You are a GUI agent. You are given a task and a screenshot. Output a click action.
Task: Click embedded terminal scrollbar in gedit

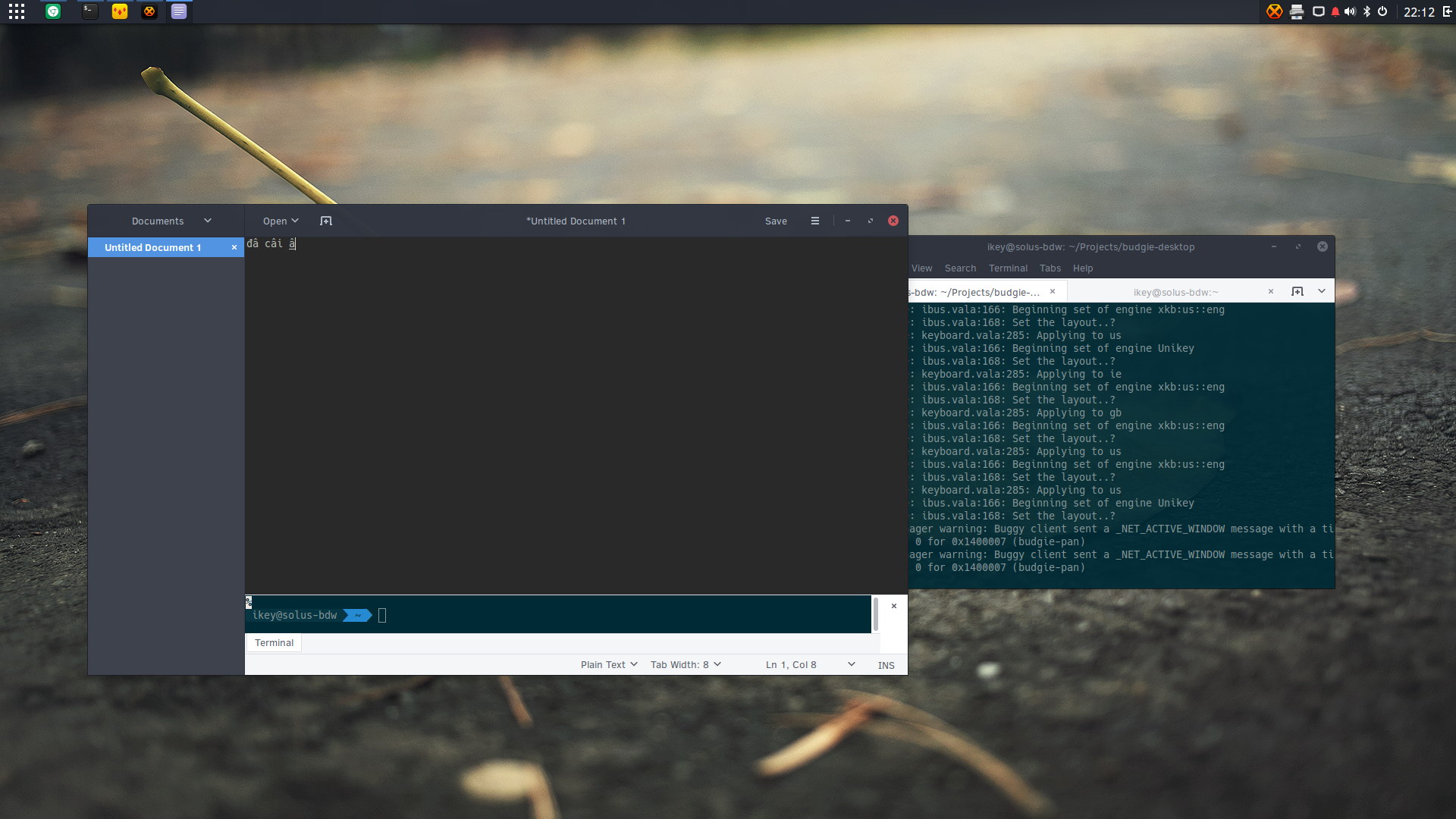tap(876, 614)
